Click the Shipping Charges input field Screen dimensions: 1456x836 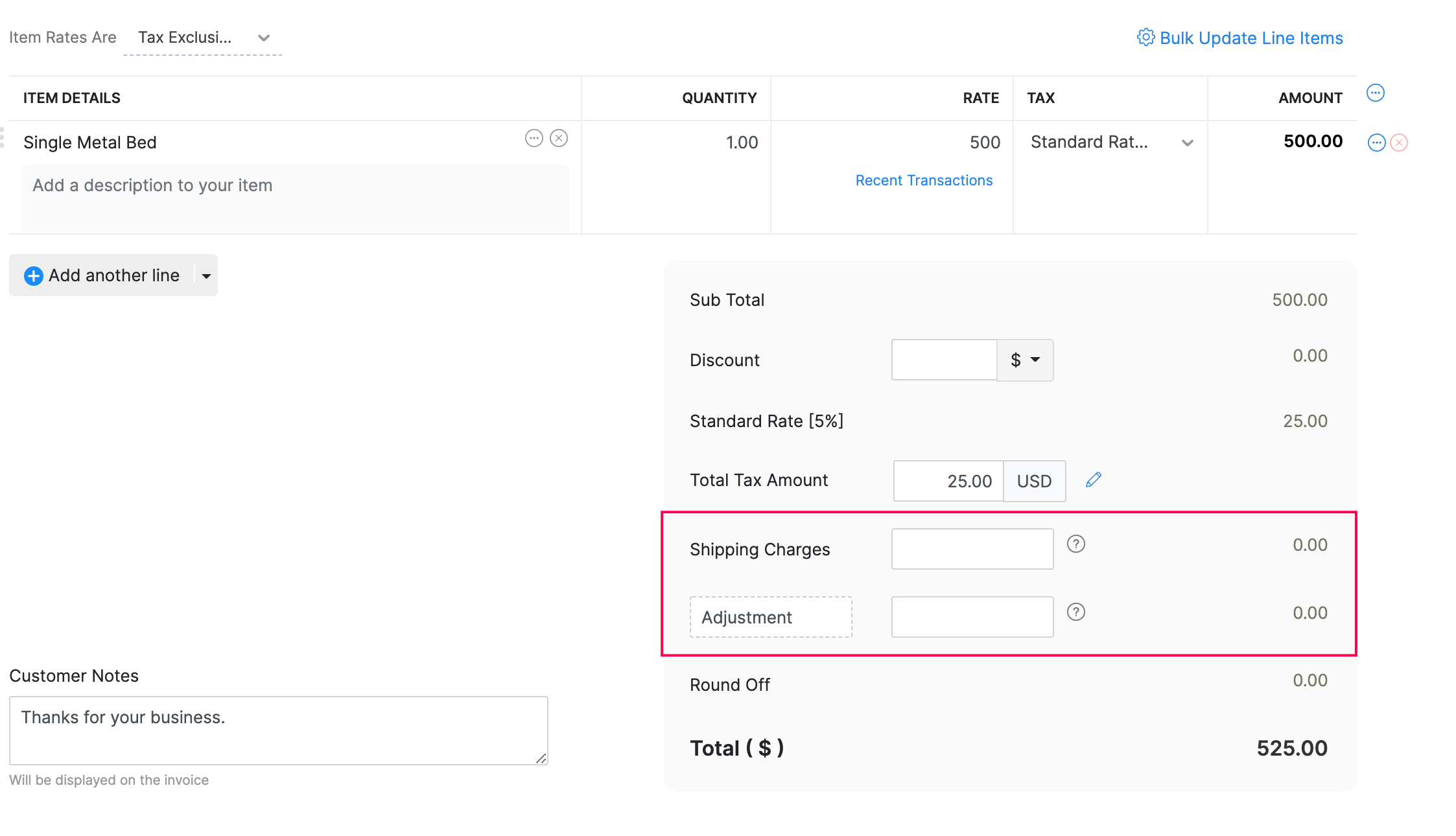(972, 549)
